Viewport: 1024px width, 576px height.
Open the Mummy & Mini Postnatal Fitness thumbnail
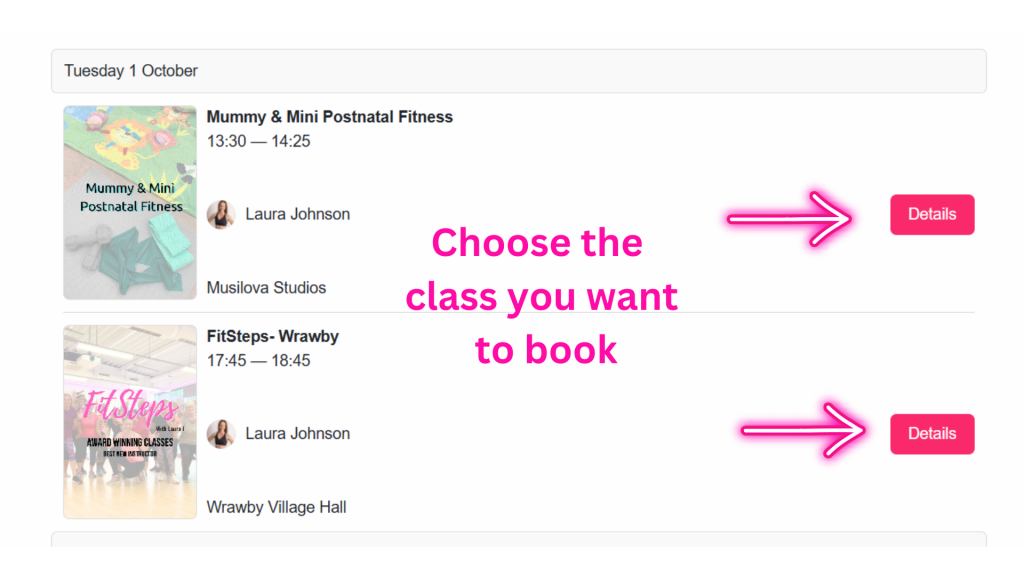(130, 203)
